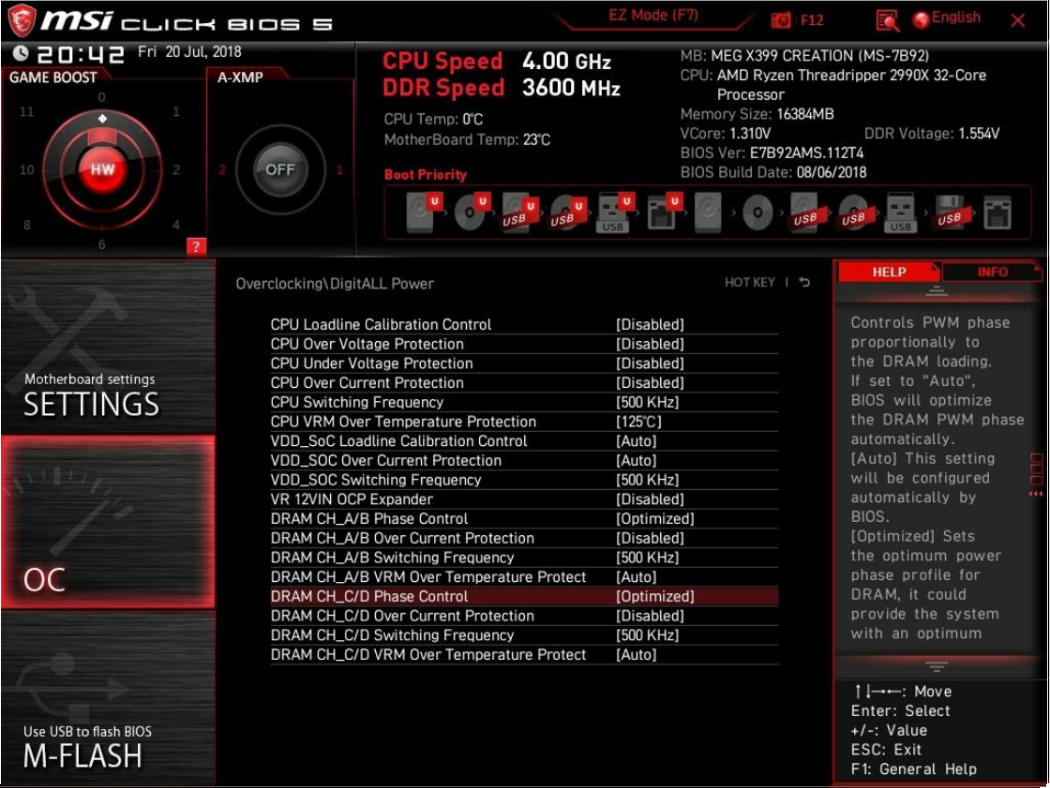Open CPU Under Voltage Protection setting value

(650, 364)
